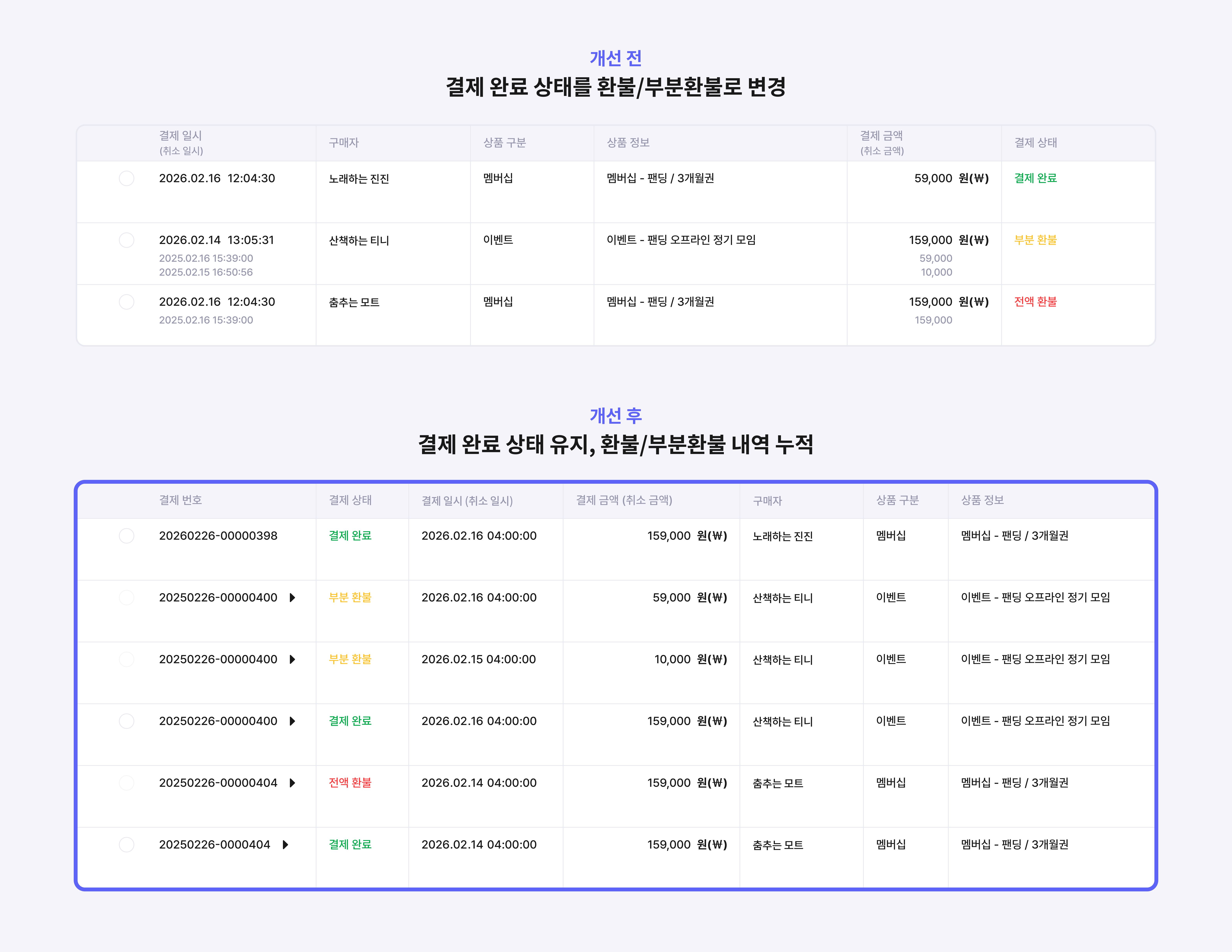Click the 구매자 column header in the 개선 전 table
This screenshot has width=1232, height=952.
(x=344, y=143)
